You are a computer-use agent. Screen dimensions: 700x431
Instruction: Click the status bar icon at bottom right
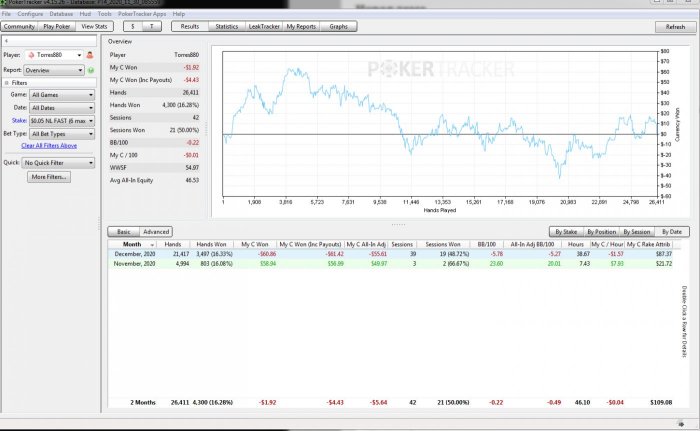pyautogui.click(x=681, y=424)
